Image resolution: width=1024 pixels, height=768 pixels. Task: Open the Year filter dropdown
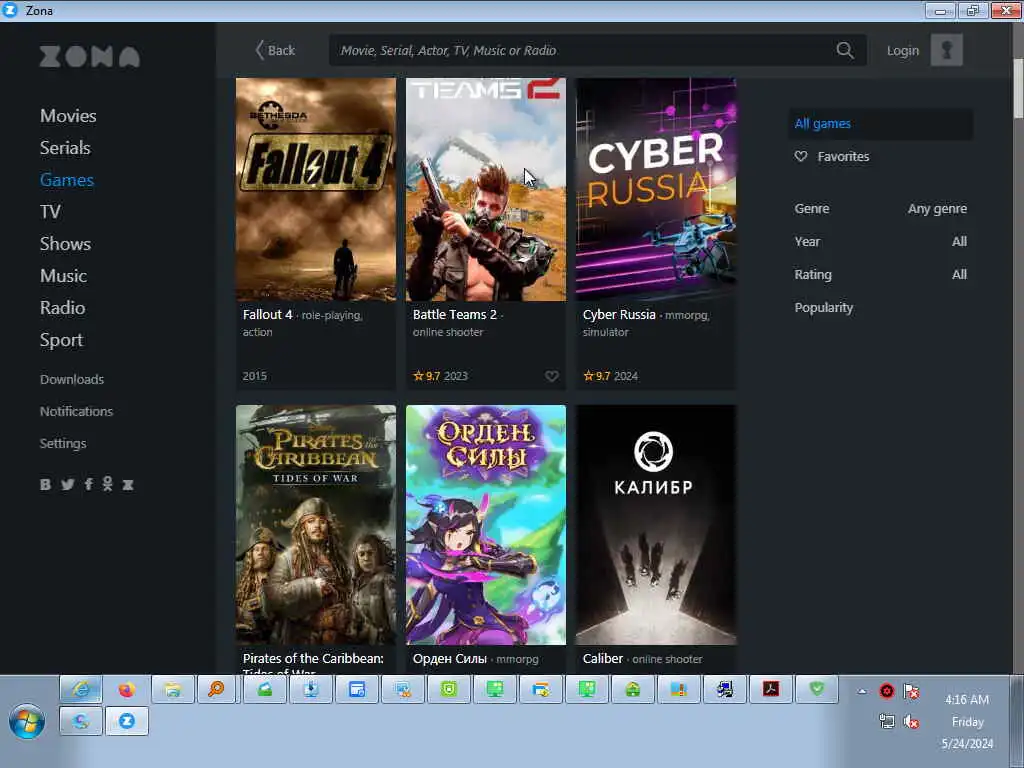880,242
